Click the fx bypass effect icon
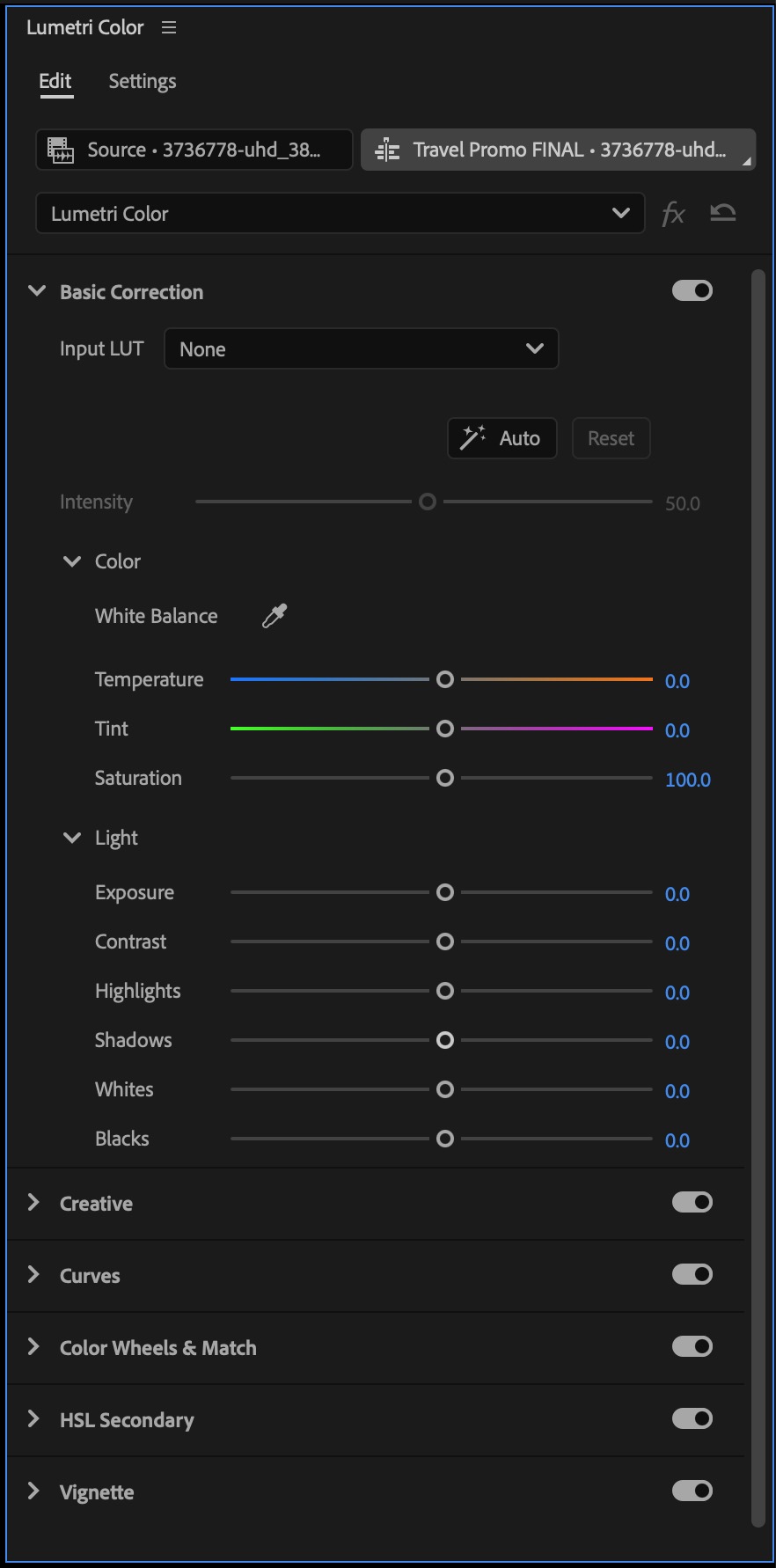The height and width of the screenshot is (1568, 776). click(x=673, y=214)
